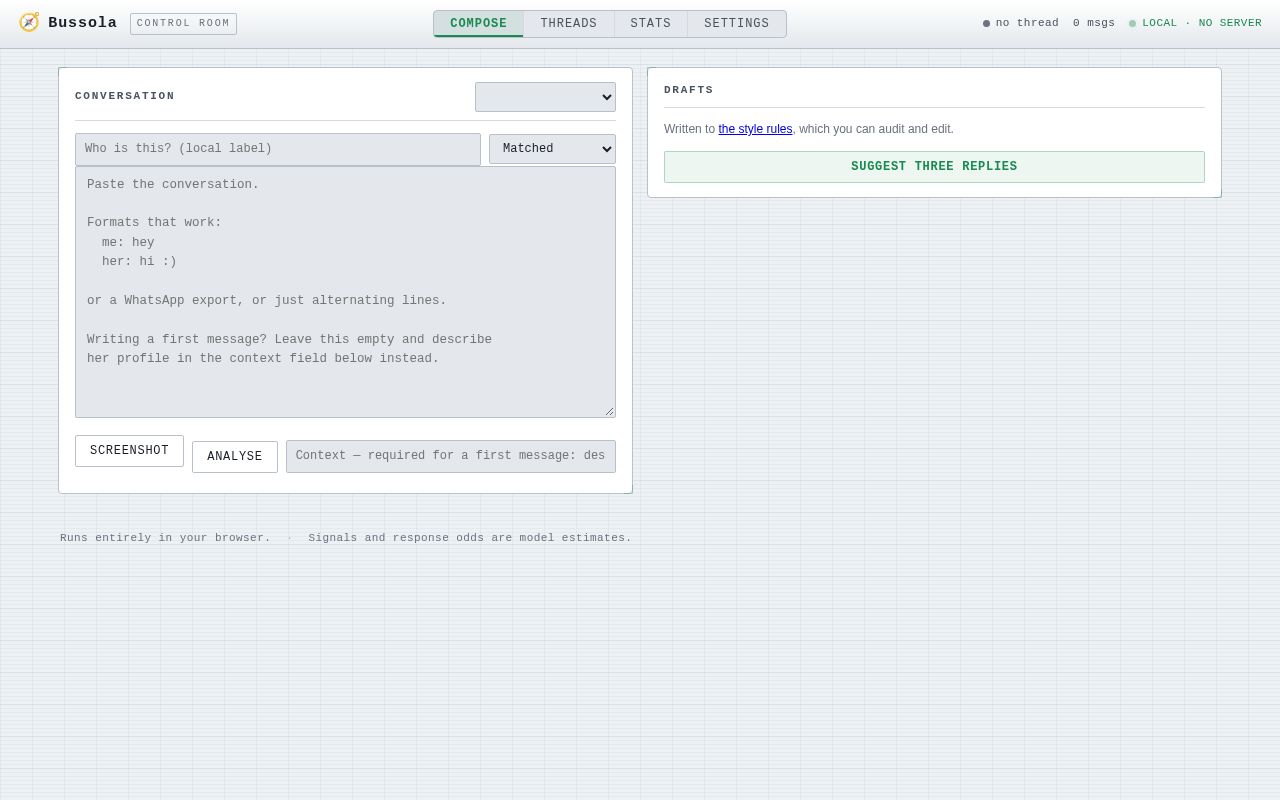
Task: Focus the Context input field
Action: click(451, 456)
